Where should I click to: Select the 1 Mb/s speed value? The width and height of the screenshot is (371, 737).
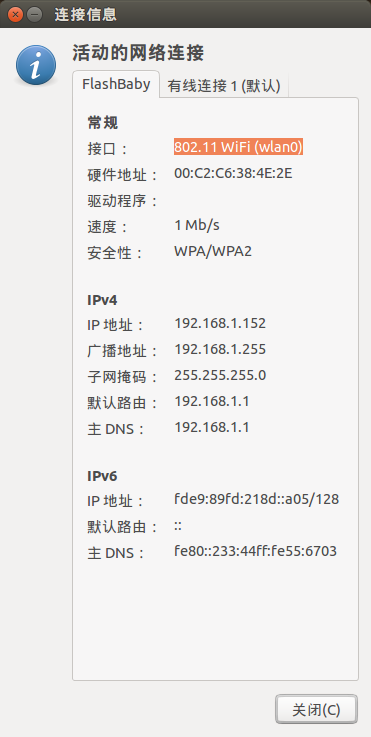pyautogui.click(x=197, y=226)
